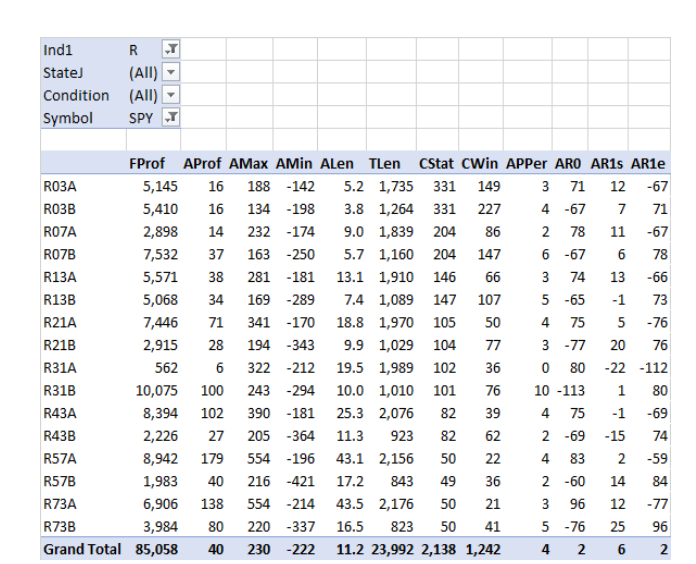
Task: Select the R21A row label
Action: pos(59,323)
